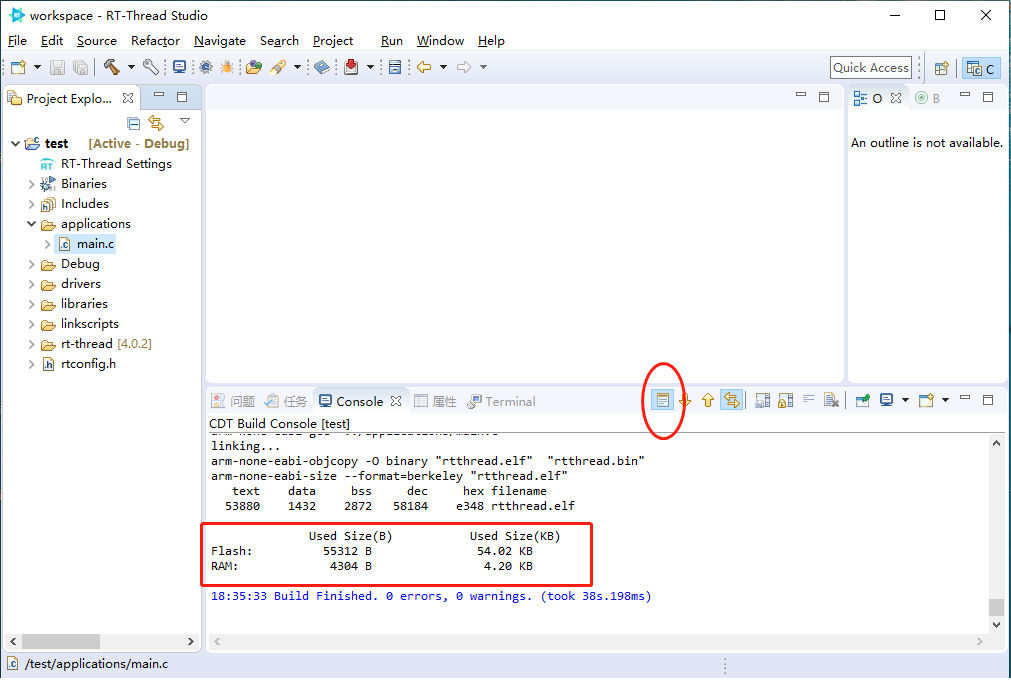Toggle Link with Editor in Project Explorer
The image size is (1011, 682).
coord(156,122)
